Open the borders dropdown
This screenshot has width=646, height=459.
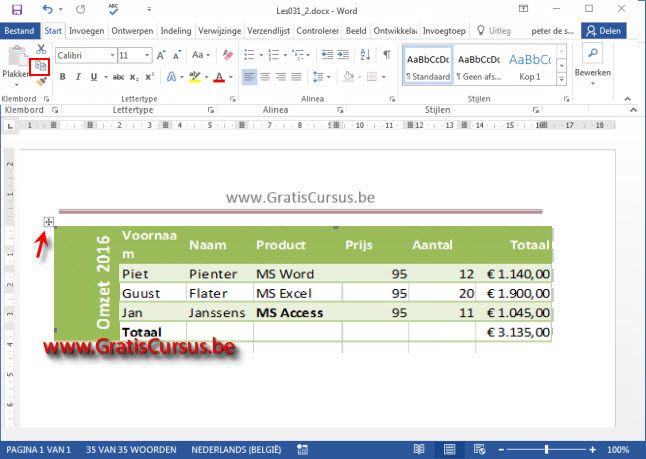[x=384, y=77]
